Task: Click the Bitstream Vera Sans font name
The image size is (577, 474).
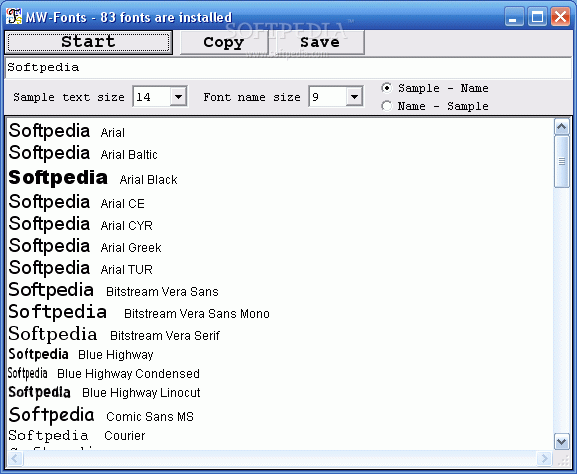Action: pyautogui.click(x=162, y=291)
